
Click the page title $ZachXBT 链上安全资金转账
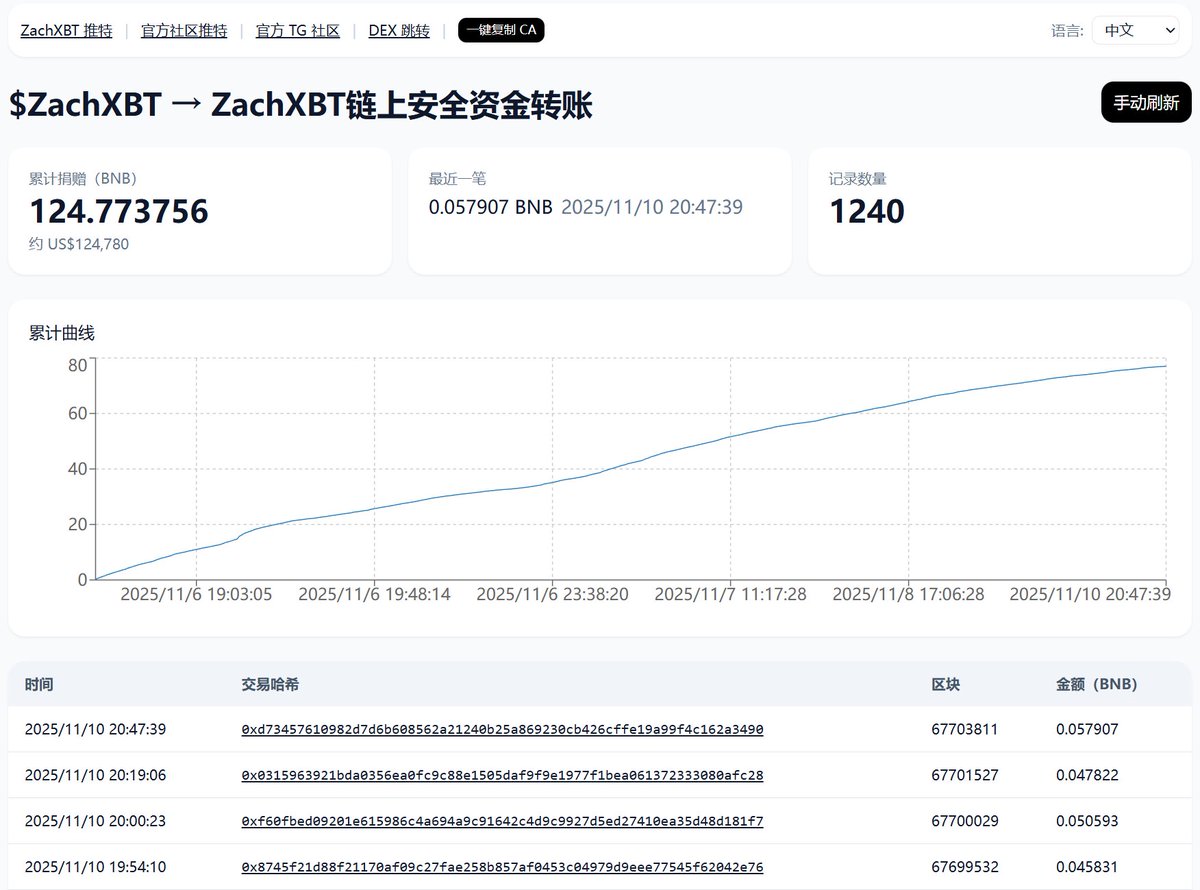pyautogui.click(x=301, y=104)
